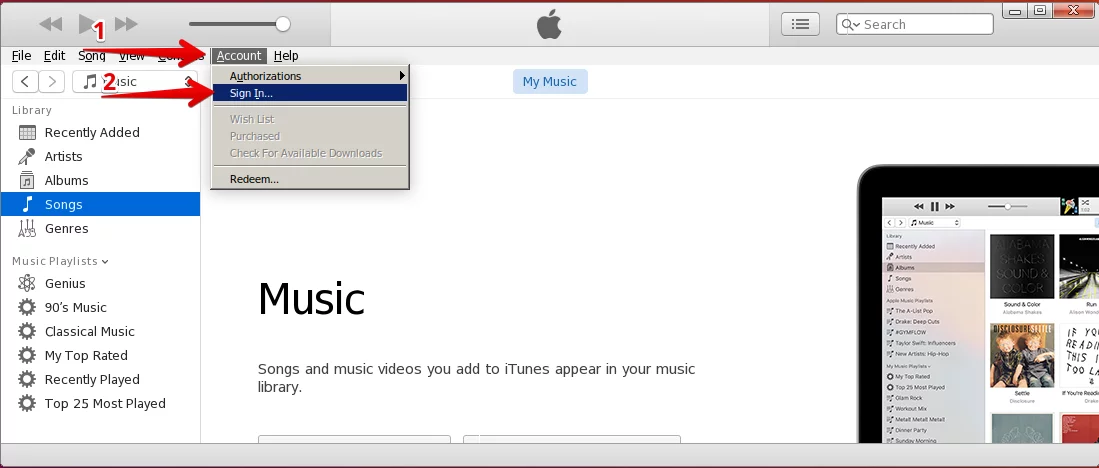Select Albums in Library sidebar
Screen dimensions: 1099x468
(100, 180)
